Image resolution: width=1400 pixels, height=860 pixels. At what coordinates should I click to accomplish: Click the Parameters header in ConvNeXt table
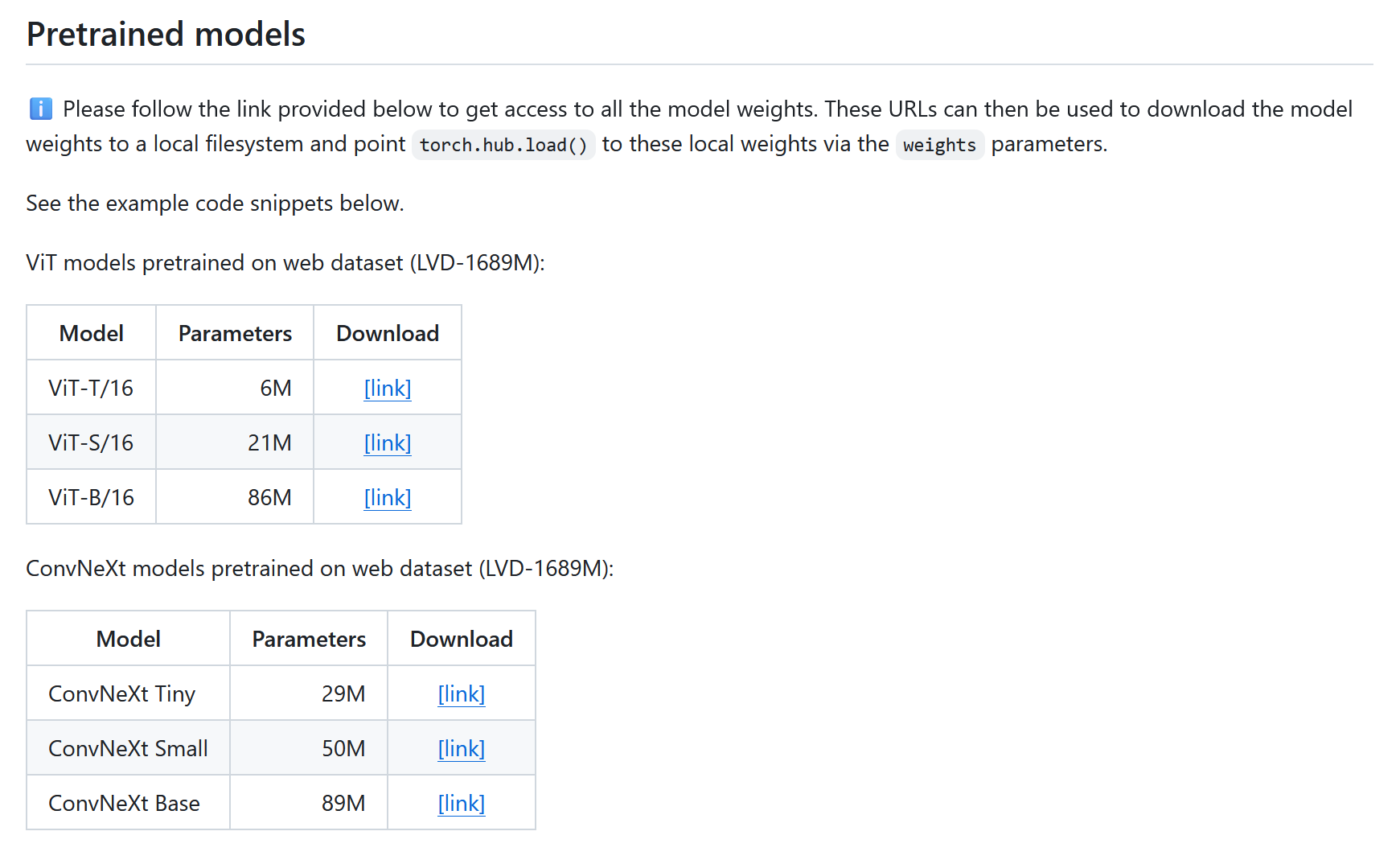[309, 640]
